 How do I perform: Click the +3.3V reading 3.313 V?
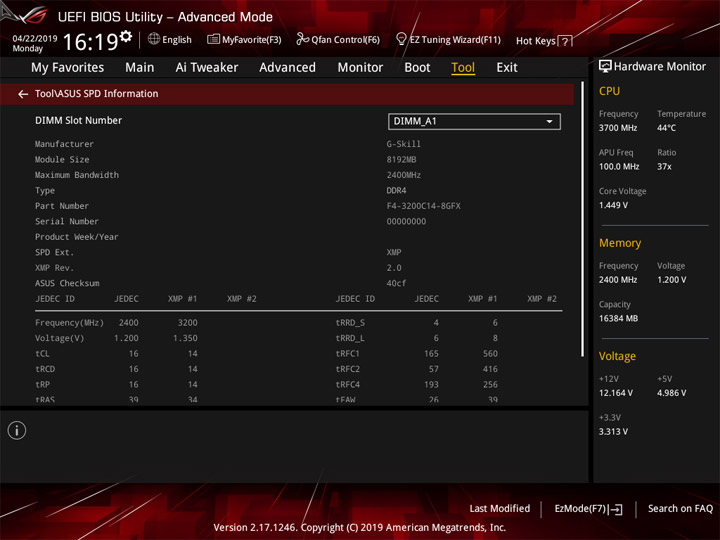[613, 432]
